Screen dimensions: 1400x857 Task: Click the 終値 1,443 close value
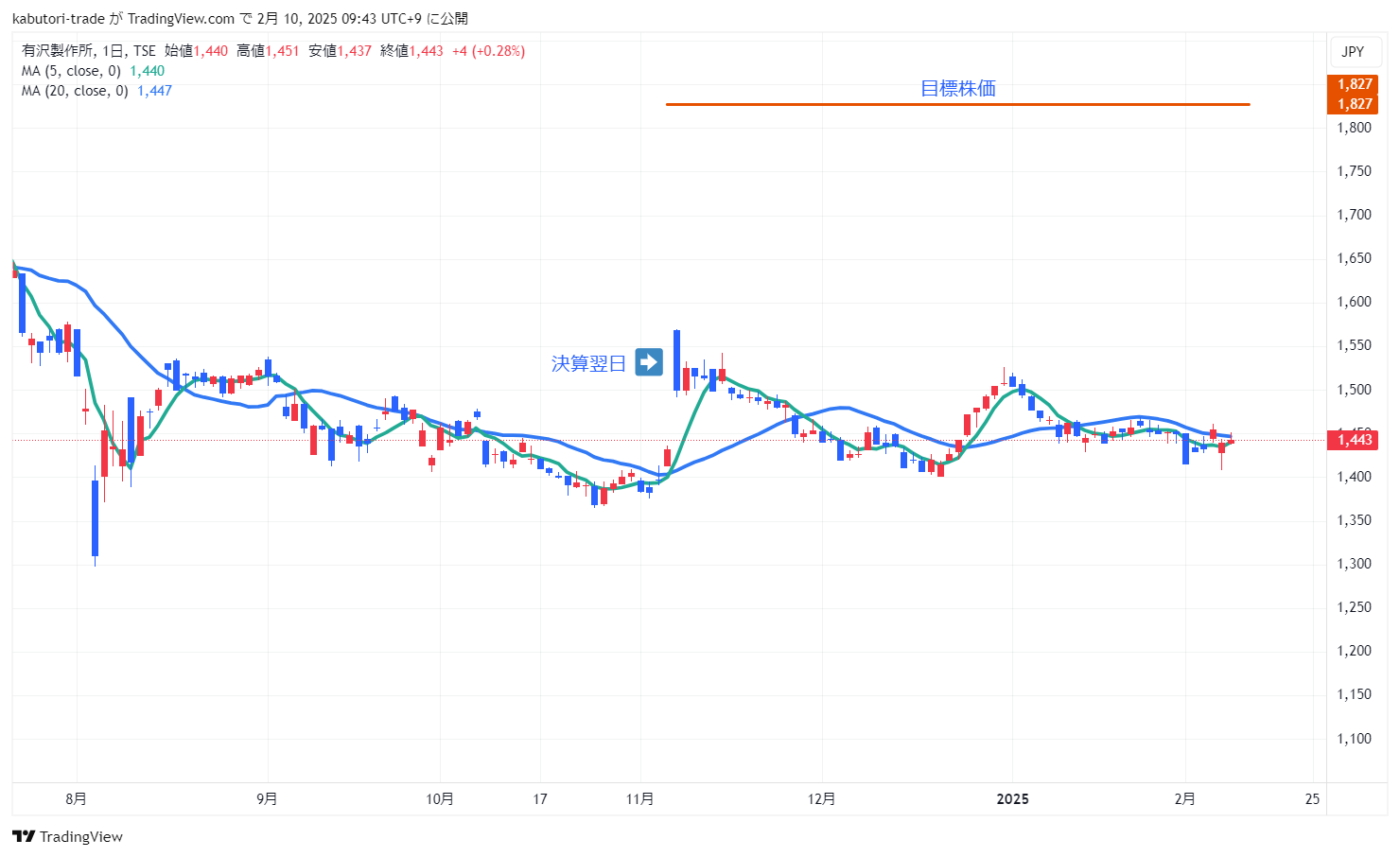click(x=411, y=51)
